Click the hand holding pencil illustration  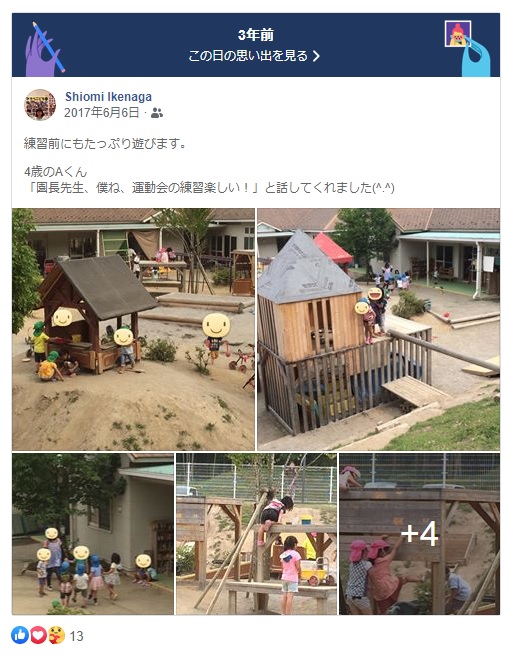point(45,49)
